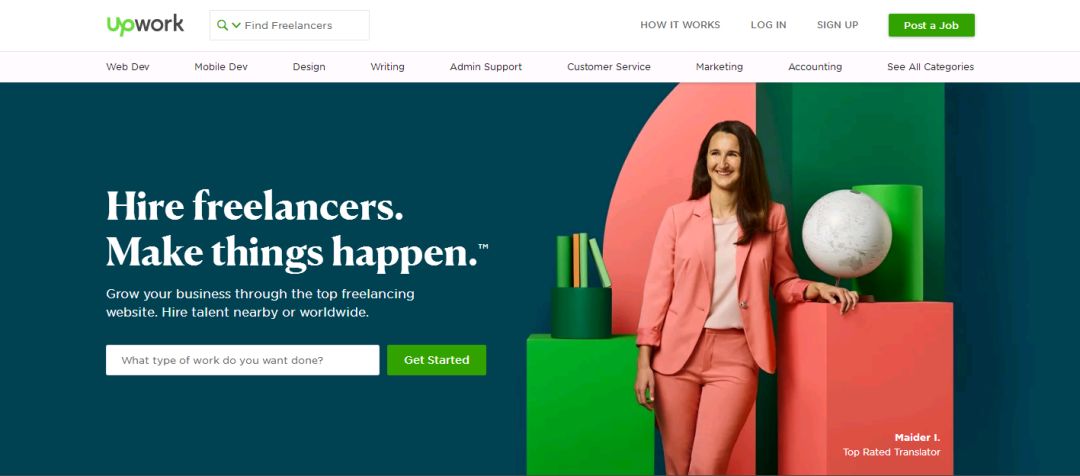Click the Upwork logo

pyautogui.click(x=145, y=25)
